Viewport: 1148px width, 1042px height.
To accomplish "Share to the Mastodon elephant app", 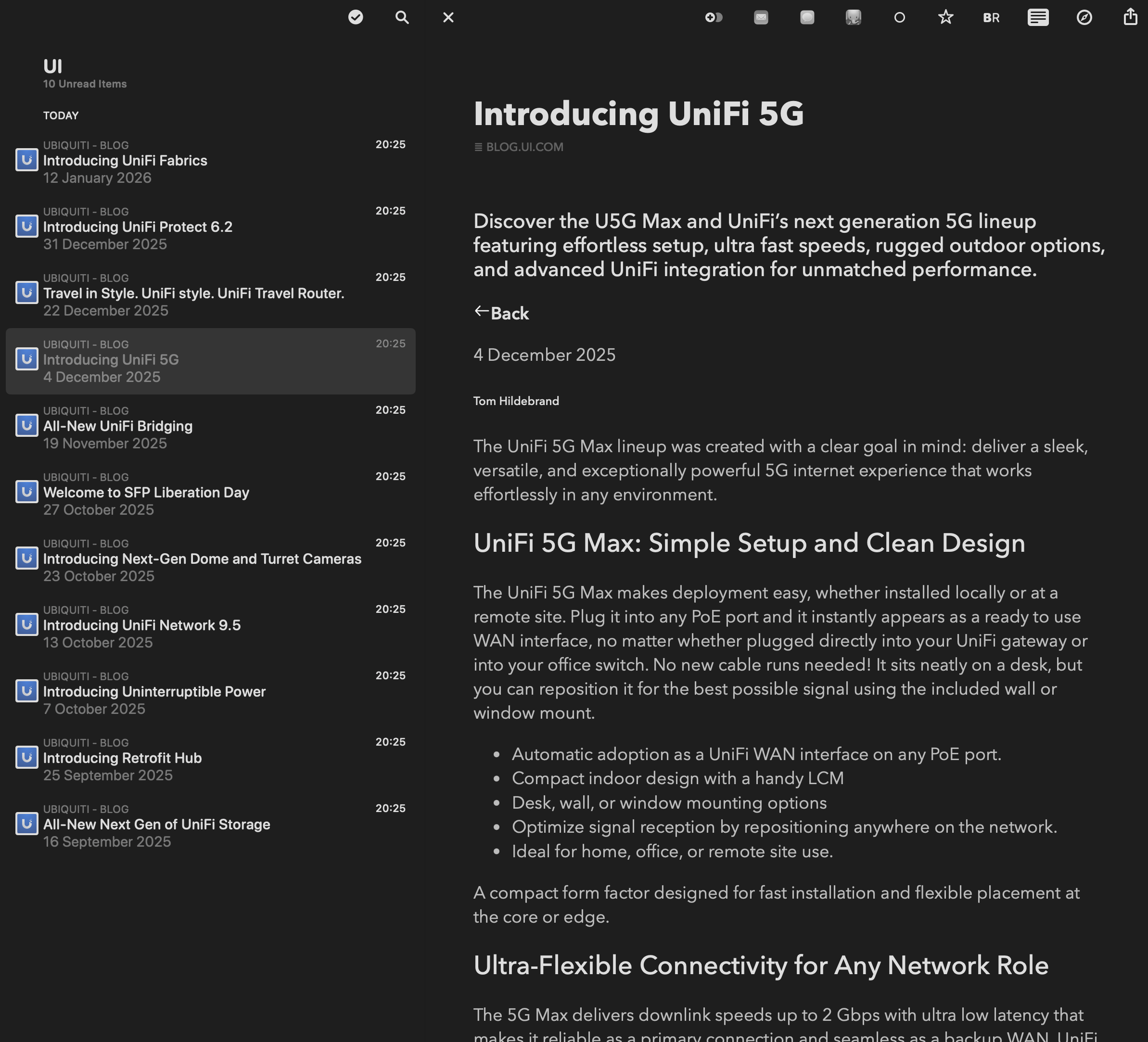I will click(x=853, y=17).
